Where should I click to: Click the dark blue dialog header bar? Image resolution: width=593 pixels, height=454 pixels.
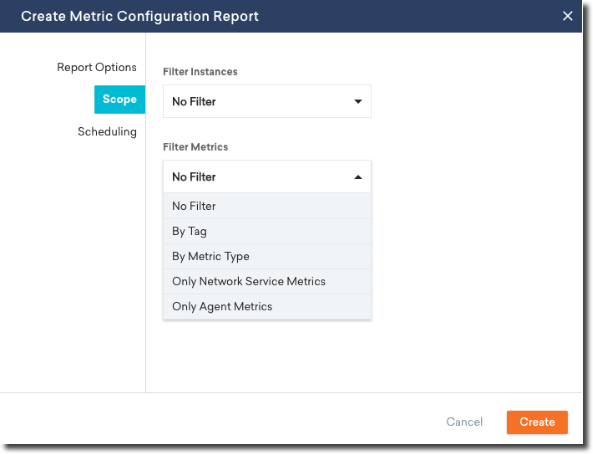point(290,16)
